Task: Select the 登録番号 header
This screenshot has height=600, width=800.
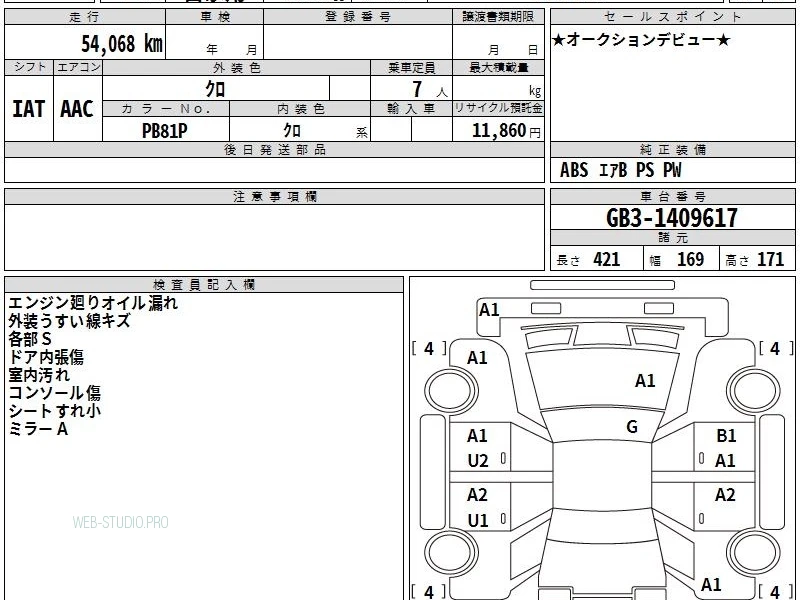Action: 358,17
